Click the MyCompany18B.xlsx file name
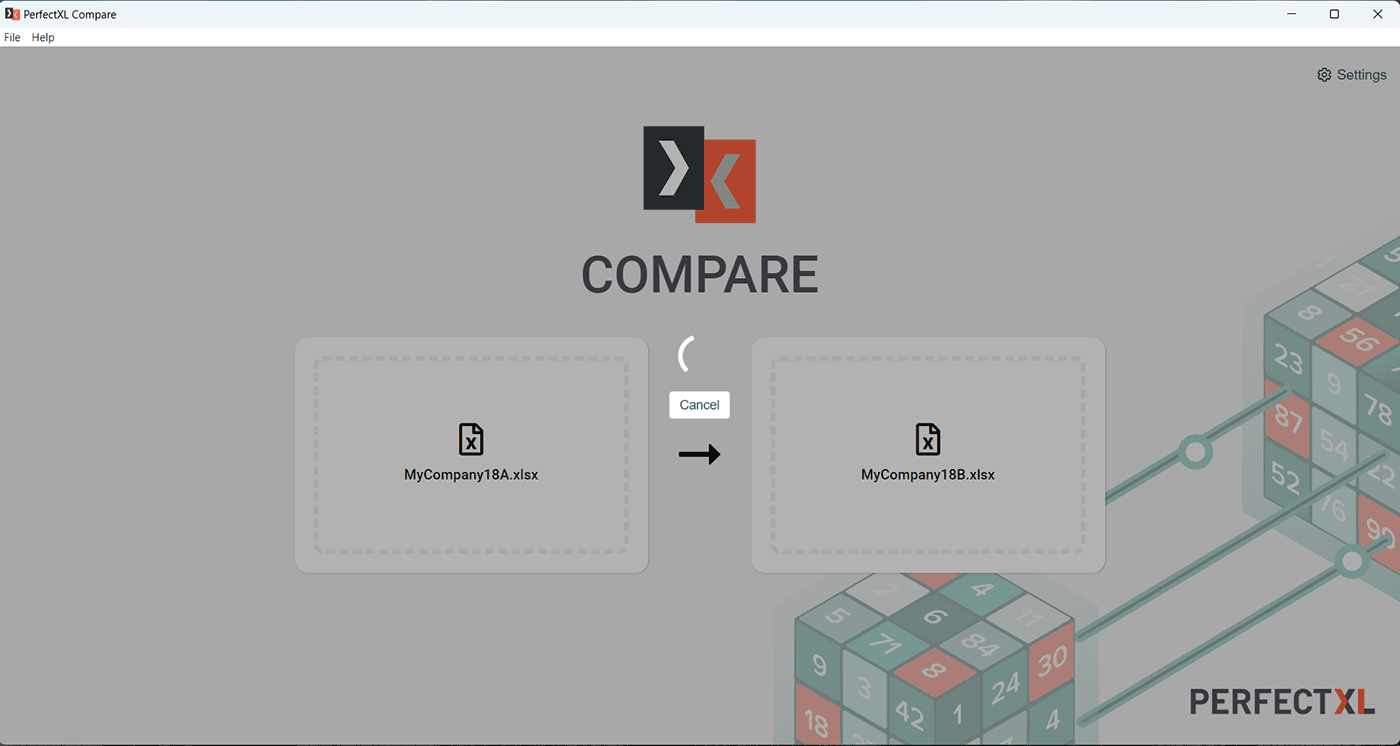 pos(928,474)
